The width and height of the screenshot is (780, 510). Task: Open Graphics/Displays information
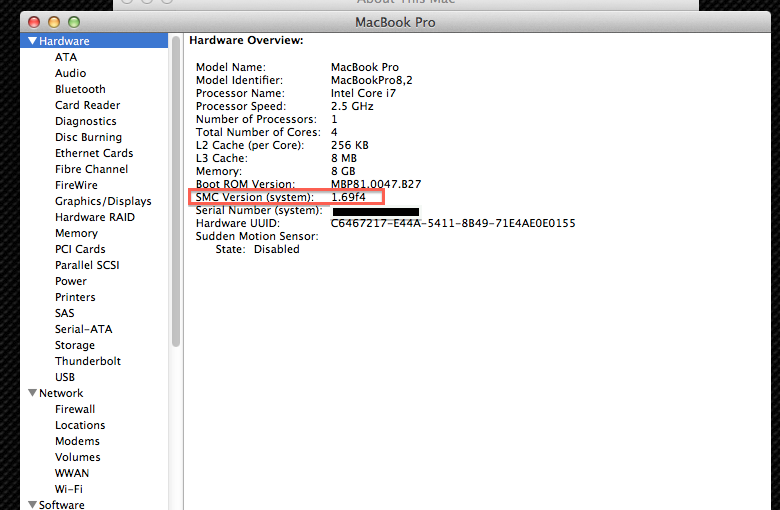tap(103, 202)
